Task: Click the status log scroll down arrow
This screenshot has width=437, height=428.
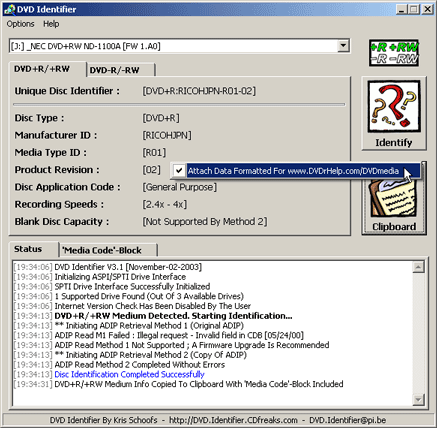Action: click(418, 399)
